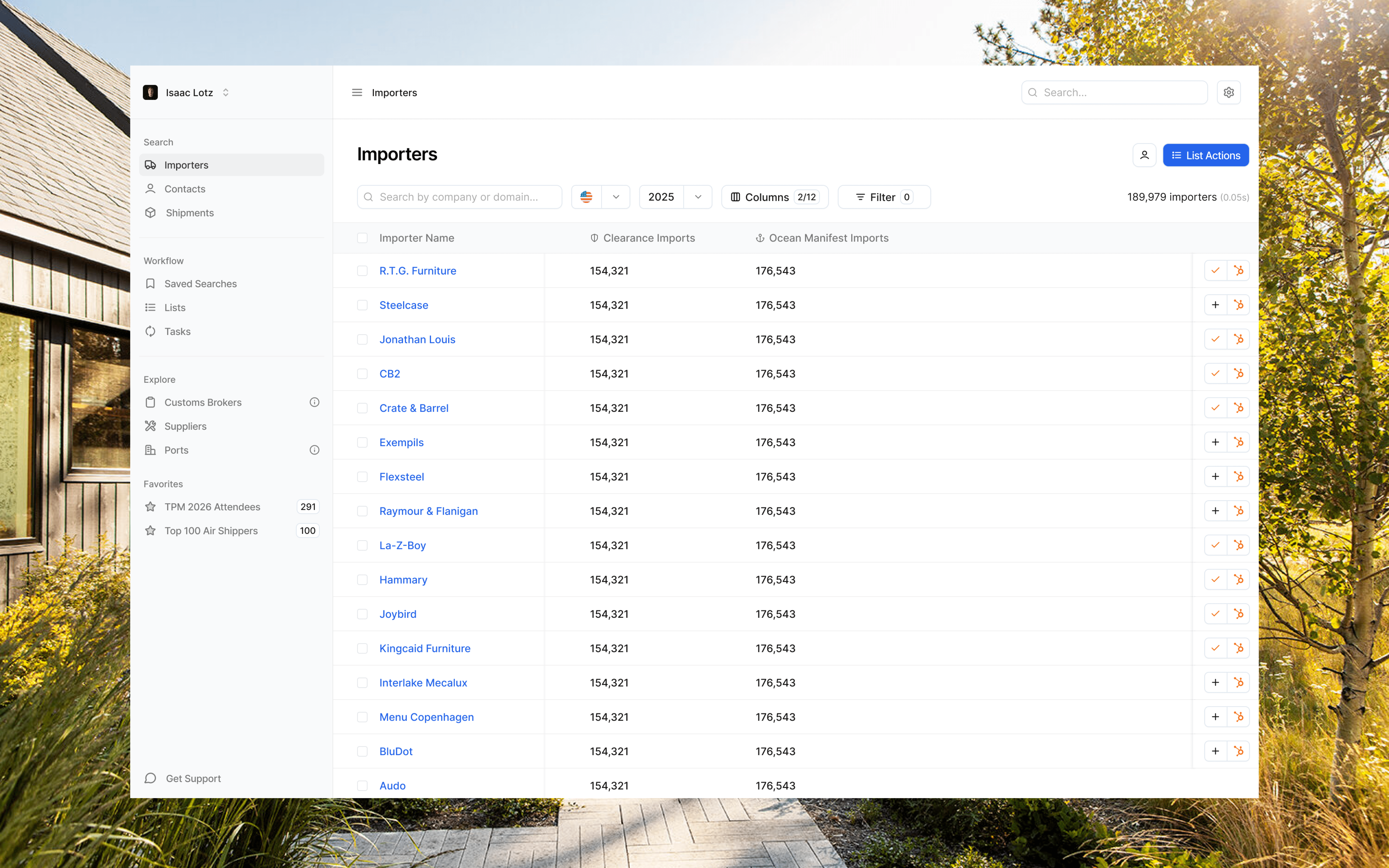
Task: Check the Steelcase row checkbox
Action: [362, 305]
